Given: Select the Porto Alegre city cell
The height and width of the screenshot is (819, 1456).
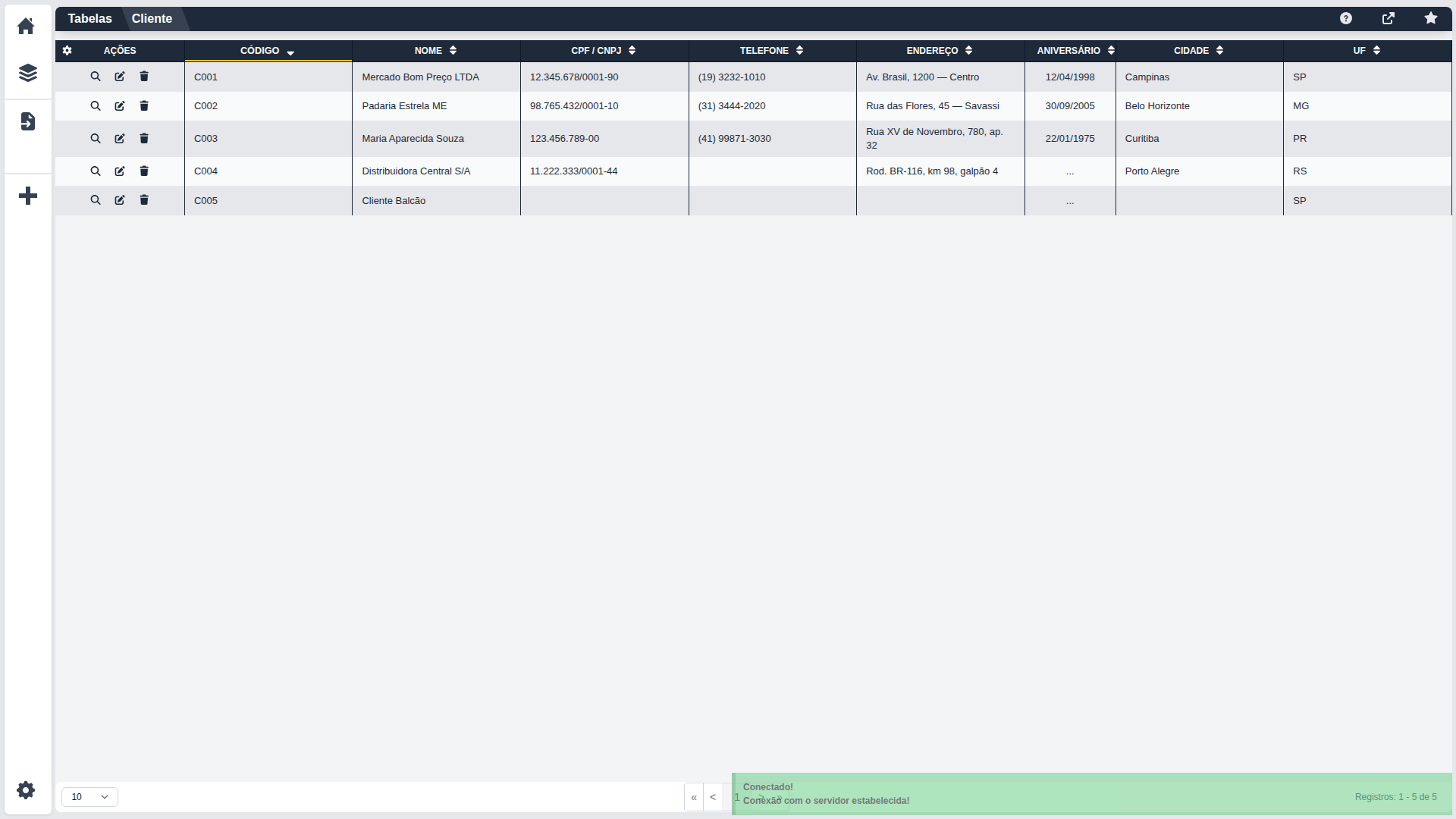Looking at the screenshot, I should [1199, 171].
